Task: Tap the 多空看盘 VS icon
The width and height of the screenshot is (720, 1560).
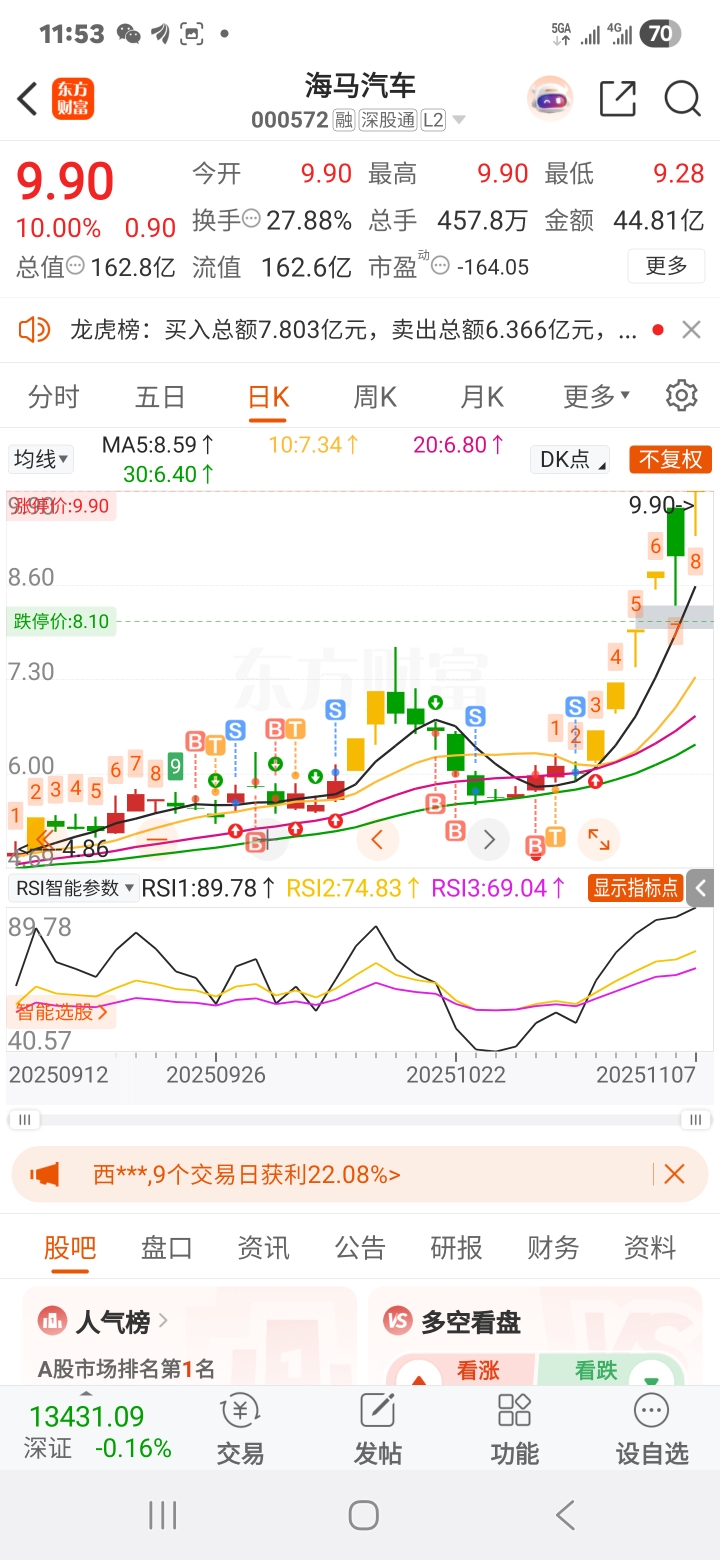Action: pyautogui.click(x=398, y=1322)
